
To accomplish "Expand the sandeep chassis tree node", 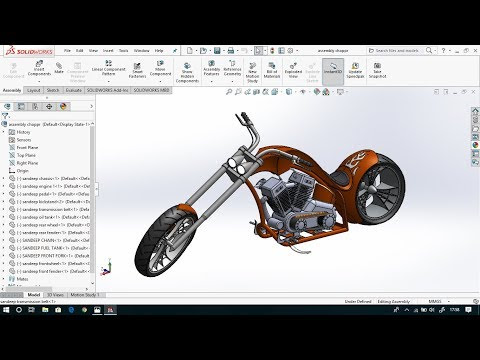I will click(x=4, y=178).
